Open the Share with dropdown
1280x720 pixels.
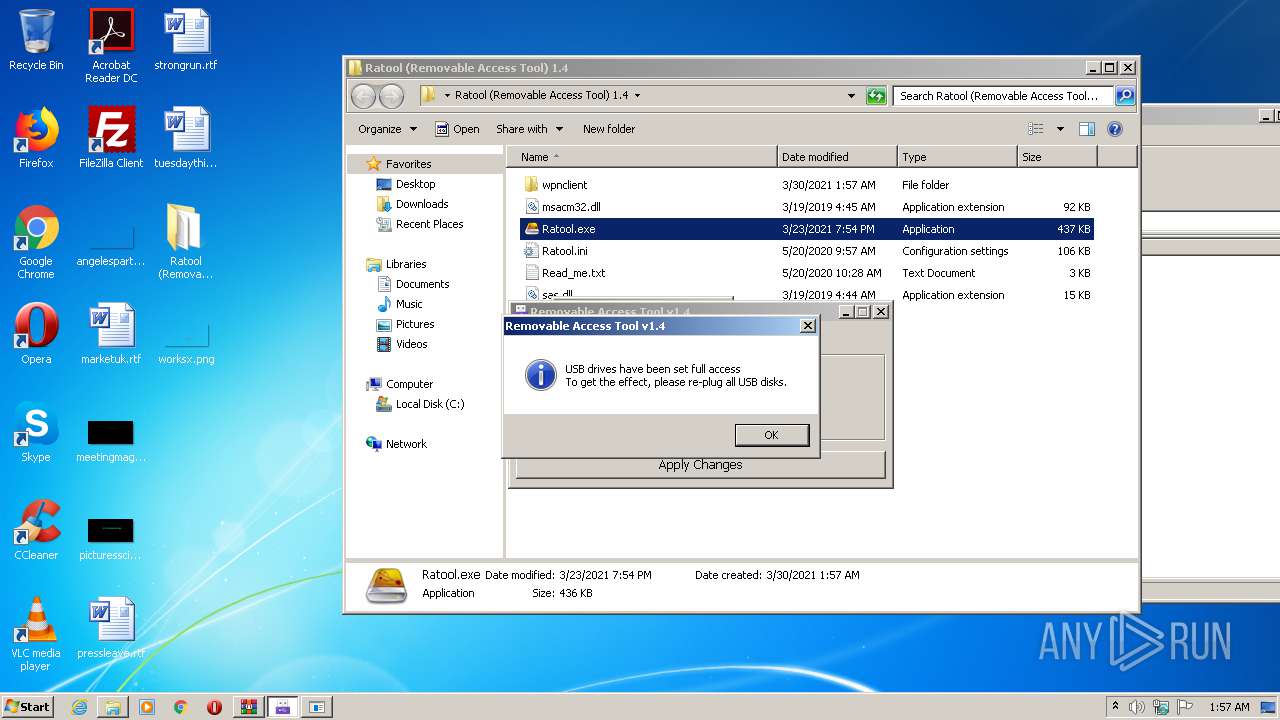[529, 129]
